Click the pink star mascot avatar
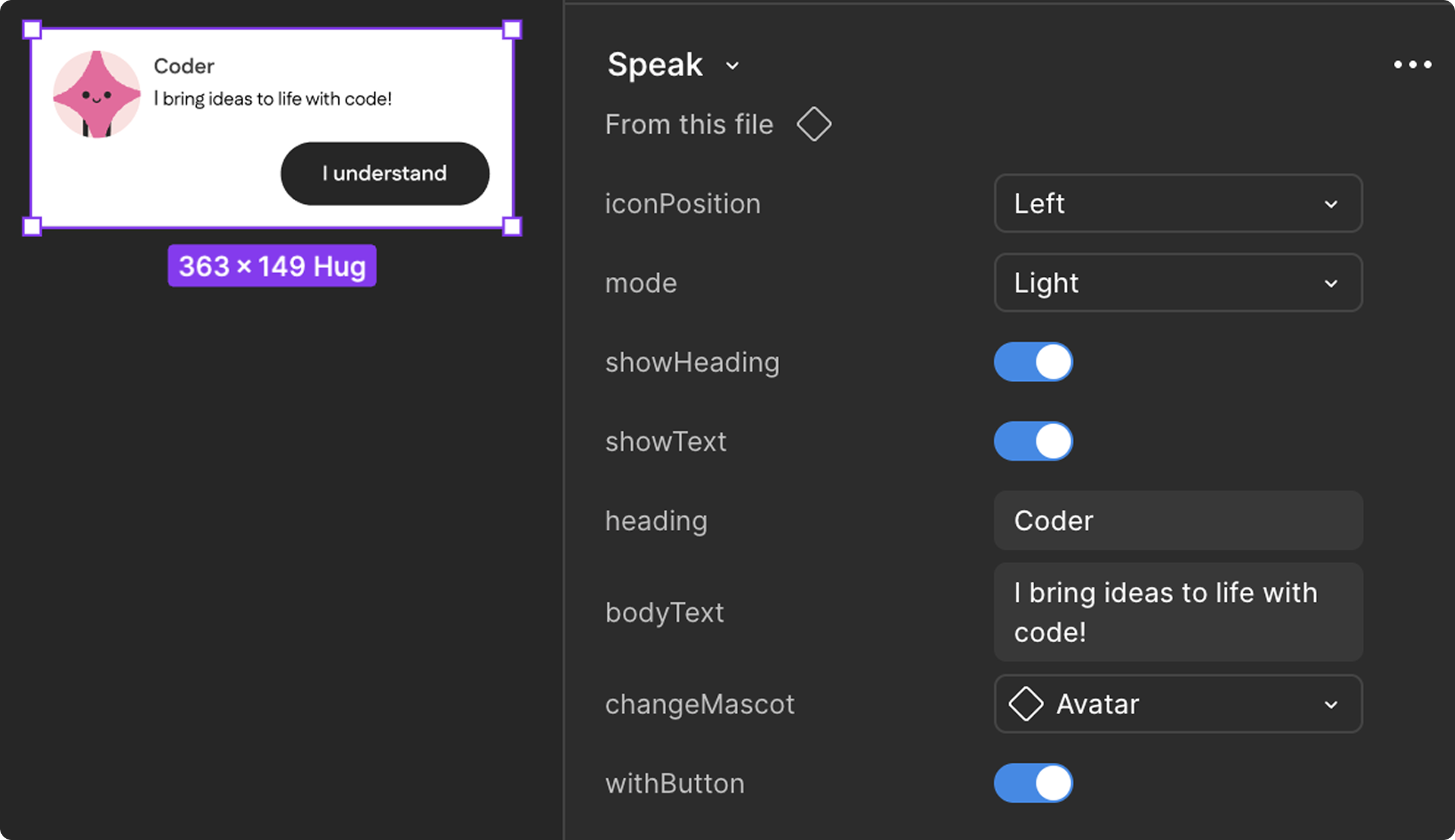The image size is (1455, 840). 97,94
